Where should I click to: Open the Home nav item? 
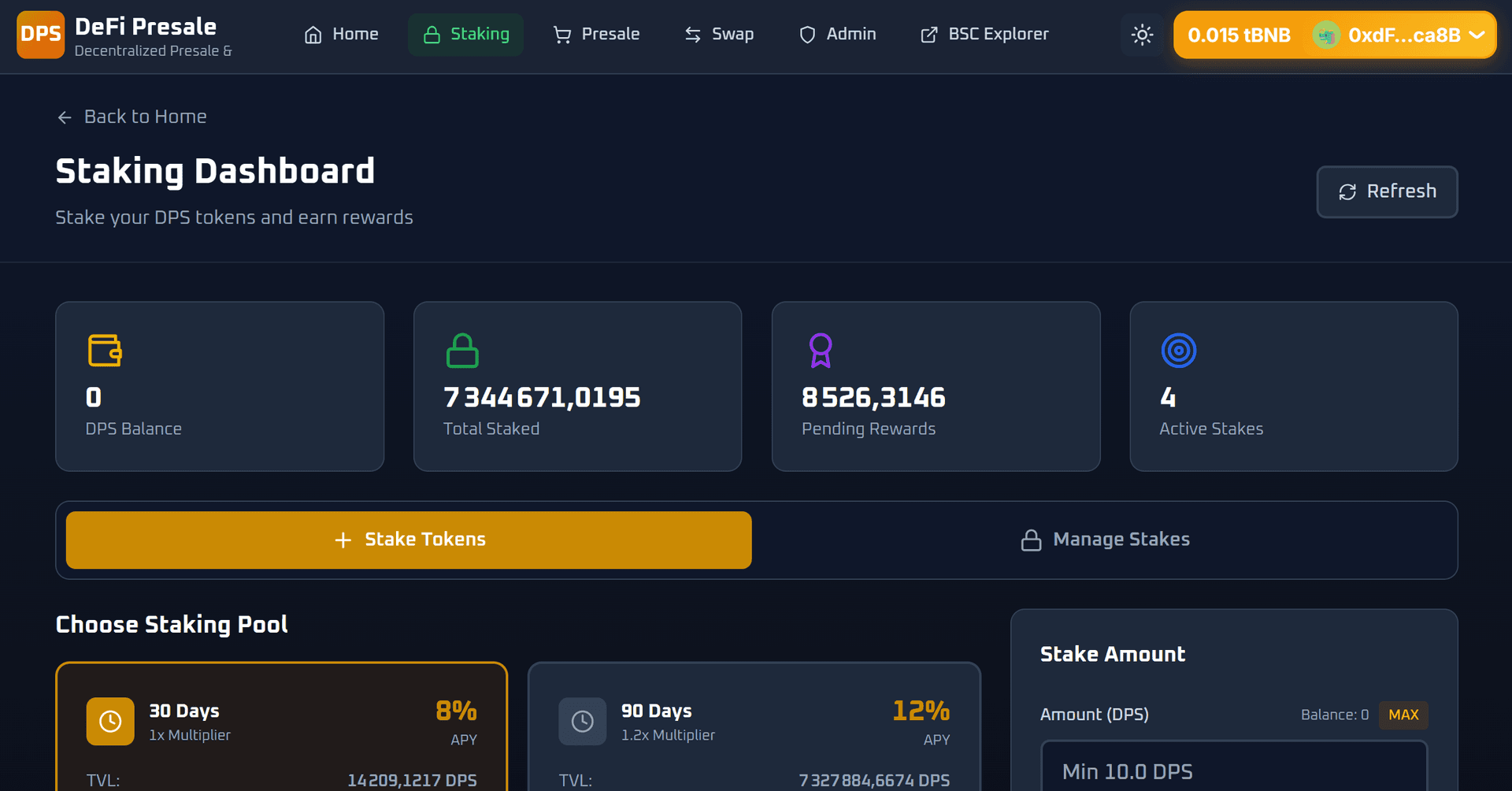click(341, 35)
